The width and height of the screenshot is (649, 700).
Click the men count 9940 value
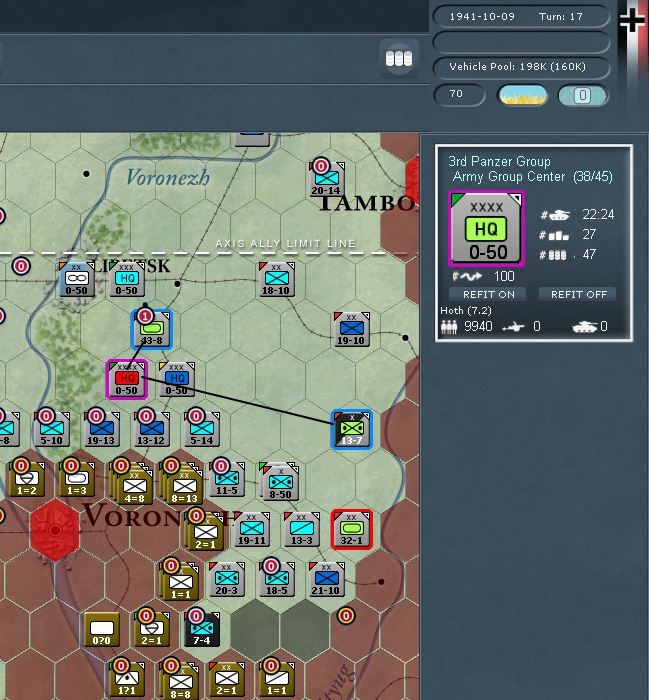click(x=478, y=327)
